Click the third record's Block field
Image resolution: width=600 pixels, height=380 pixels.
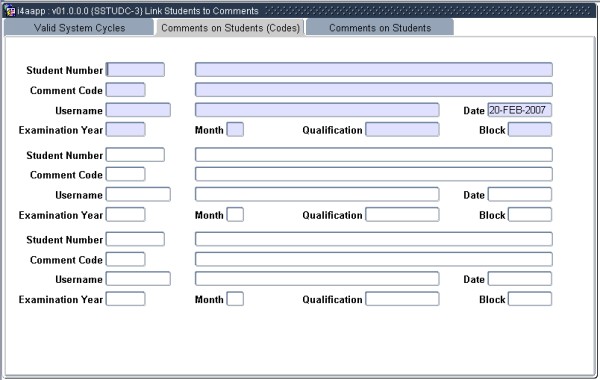530,299
